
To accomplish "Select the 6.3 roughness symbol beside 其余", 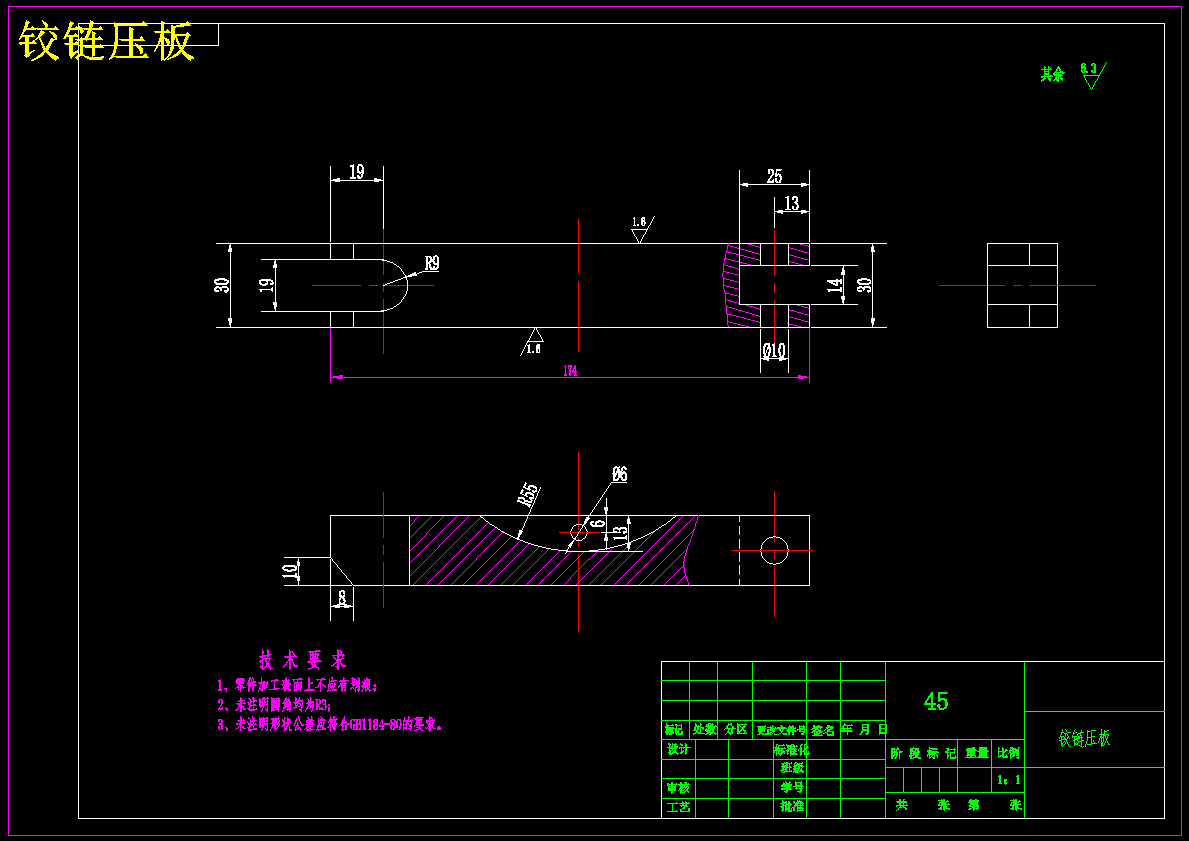I will 1093,75.
